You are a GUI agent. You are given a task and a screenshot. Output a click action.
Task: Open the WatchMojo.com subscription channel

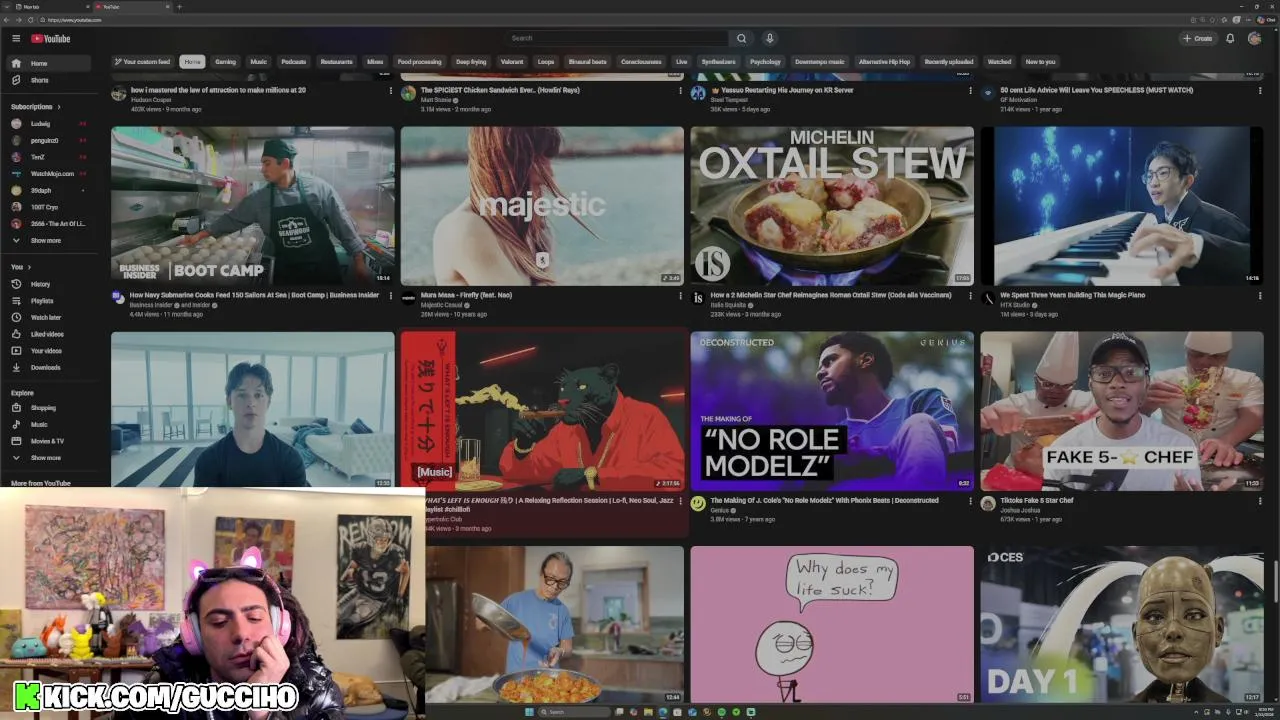[49, 174]
